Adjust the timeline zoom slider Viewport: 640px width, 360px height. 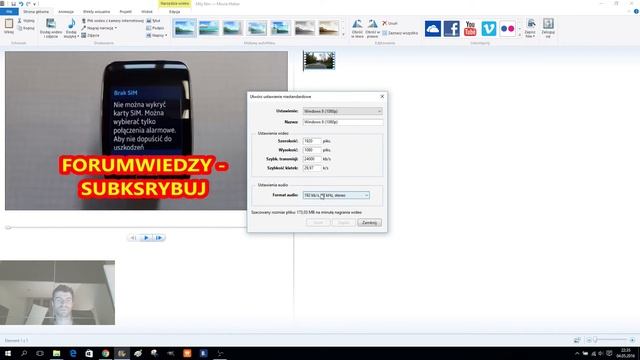[596, 340]
